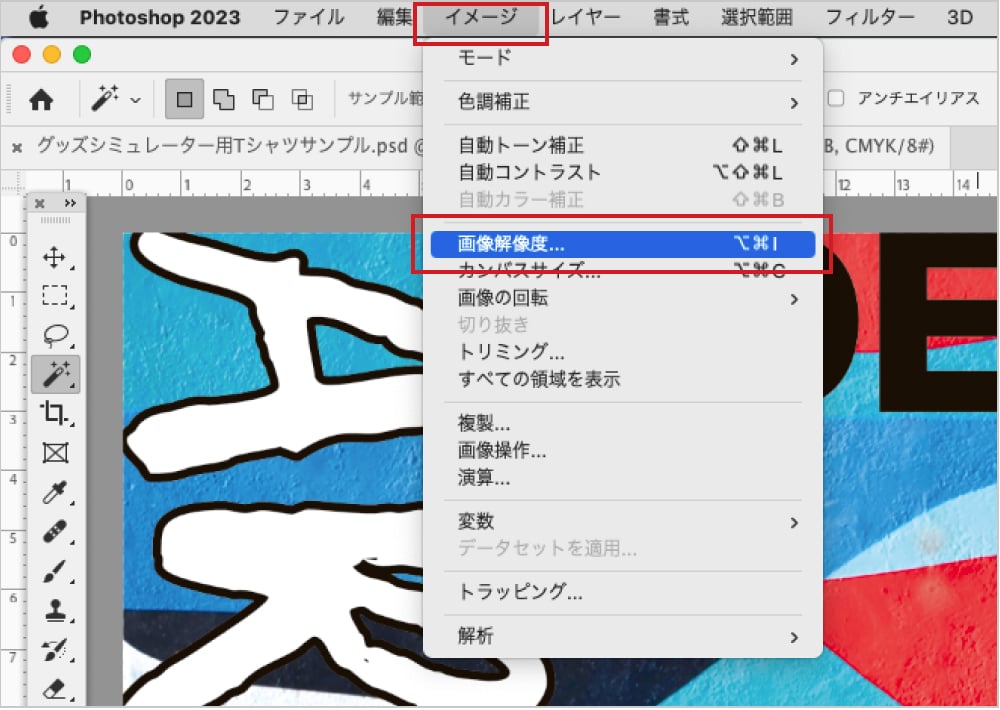The height and width of the screenshot is (710, 1000).
Task: Enable the アンチエイリアス checkbox
Action: 837,98
